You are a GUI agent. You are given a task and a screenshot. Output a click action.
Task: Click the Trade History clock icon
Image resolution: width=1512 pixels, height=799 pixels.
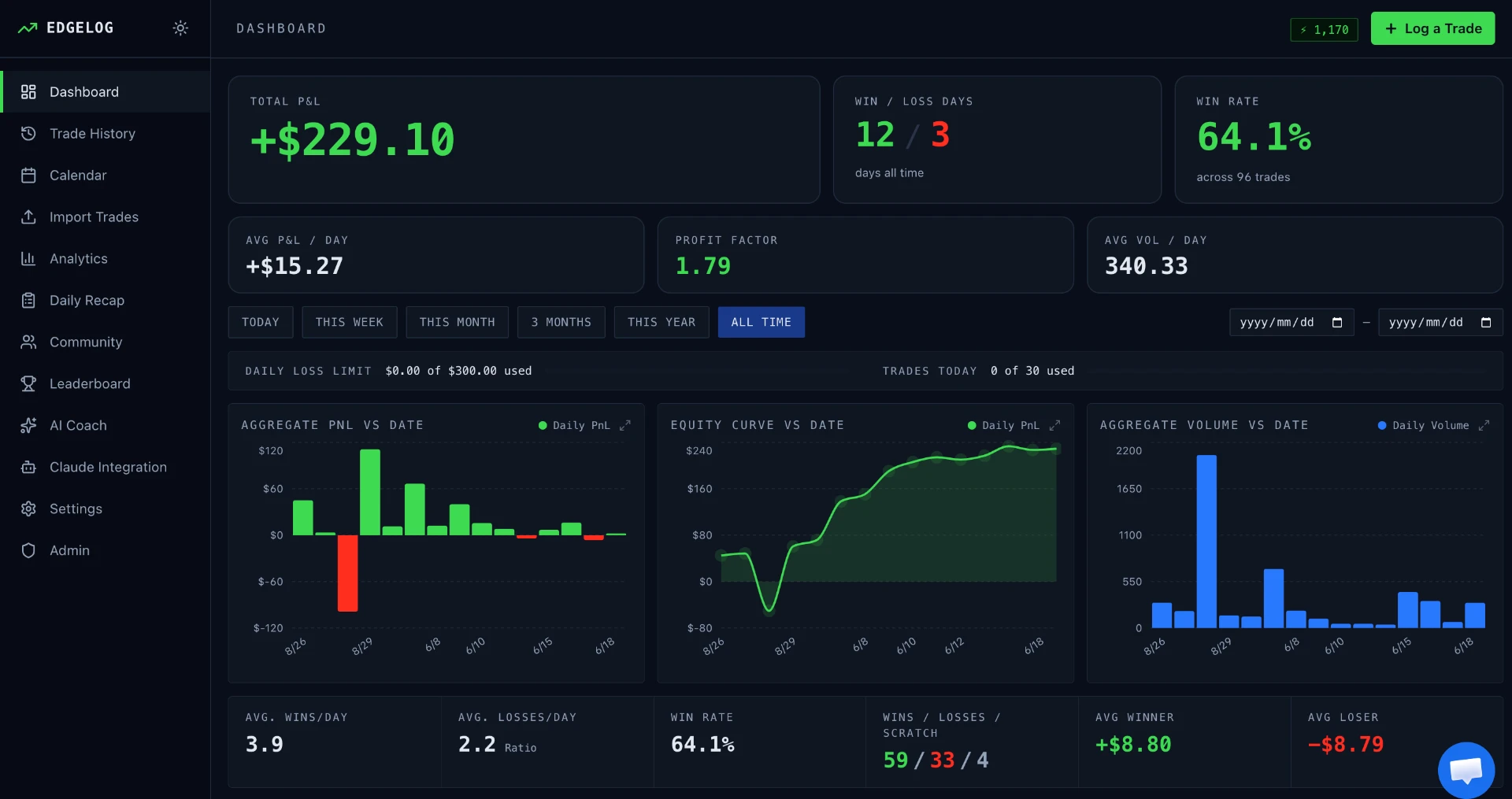tap(28, 134)
